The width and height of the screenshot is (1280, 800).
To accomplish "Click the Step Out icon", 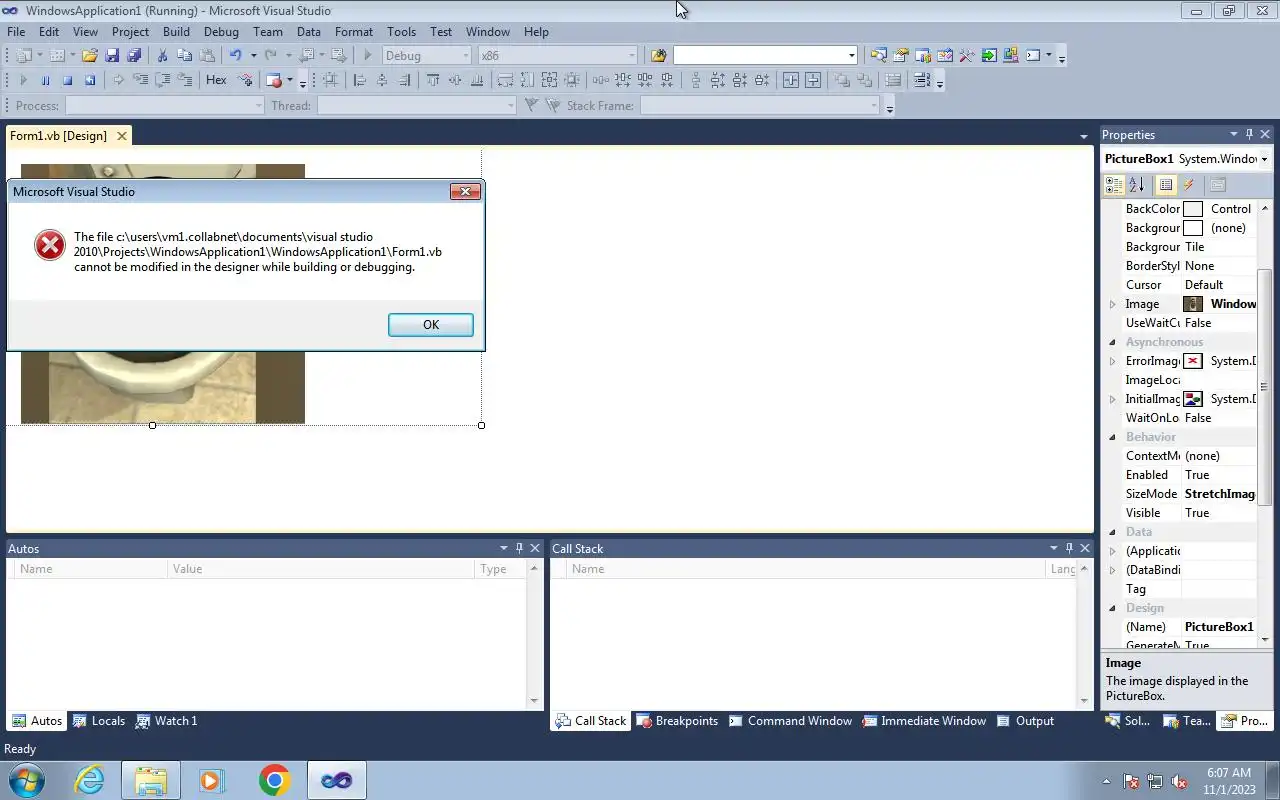I will pos(185,80).
